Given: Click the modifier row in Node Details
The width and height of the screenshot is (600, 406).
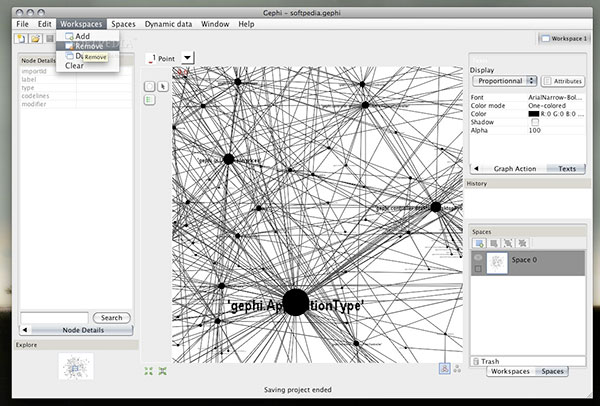Looking at the screenshot, I should 76,104.
